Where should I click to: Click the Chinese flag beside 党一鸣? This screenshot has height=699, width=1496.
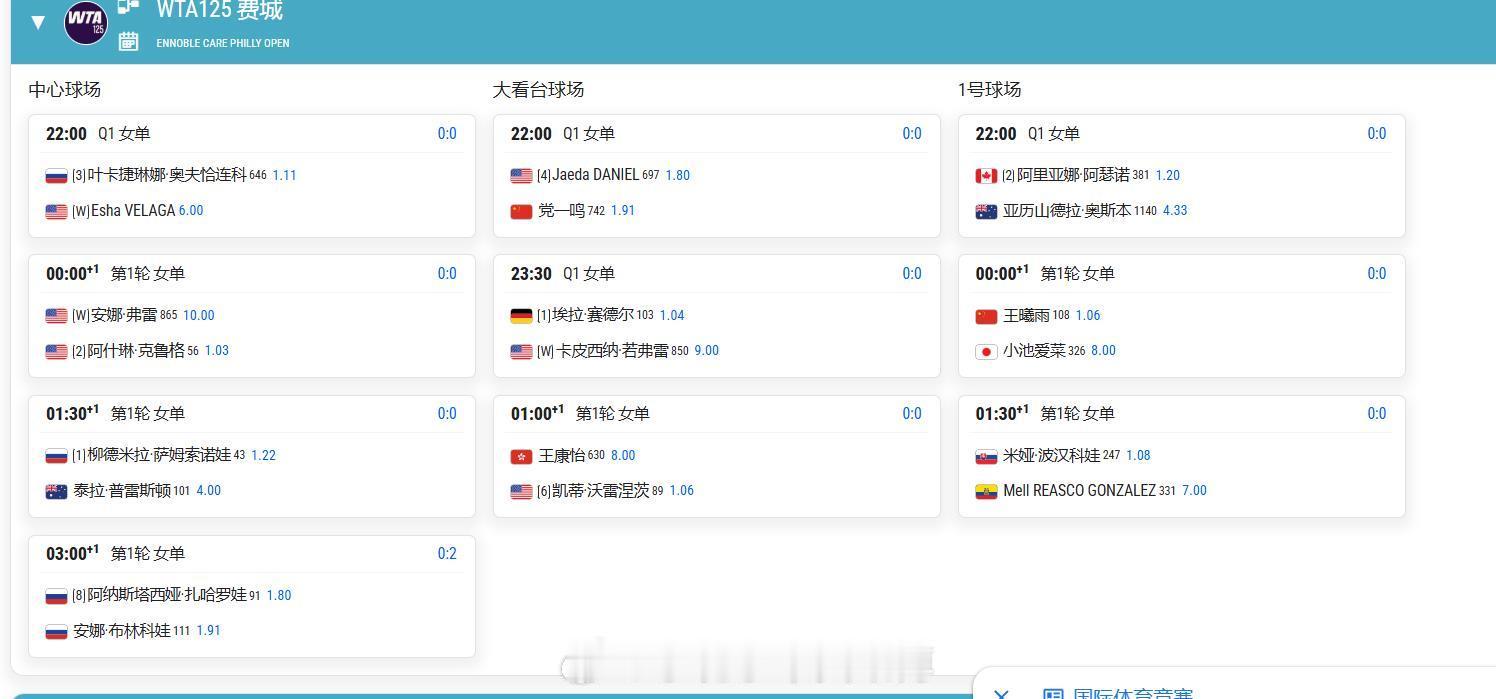[x=521, y=212]
